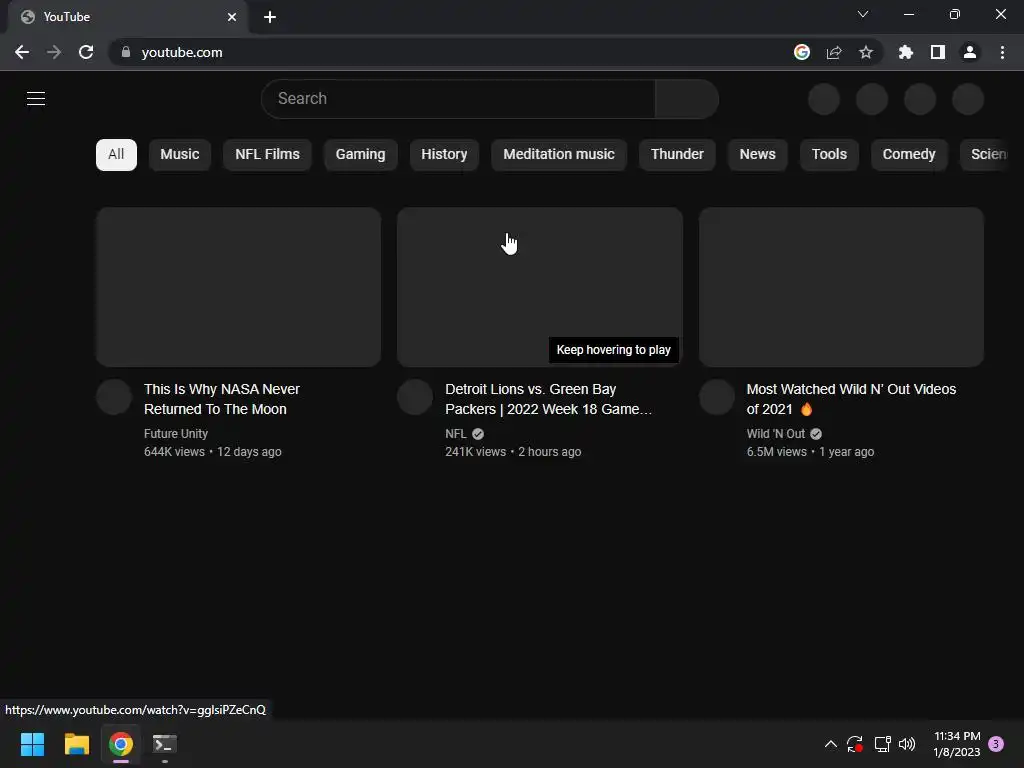The height and width of the screenshot is (768, 1024).
Task: Select the NFL Films filter chip
Action: (267, 155)
